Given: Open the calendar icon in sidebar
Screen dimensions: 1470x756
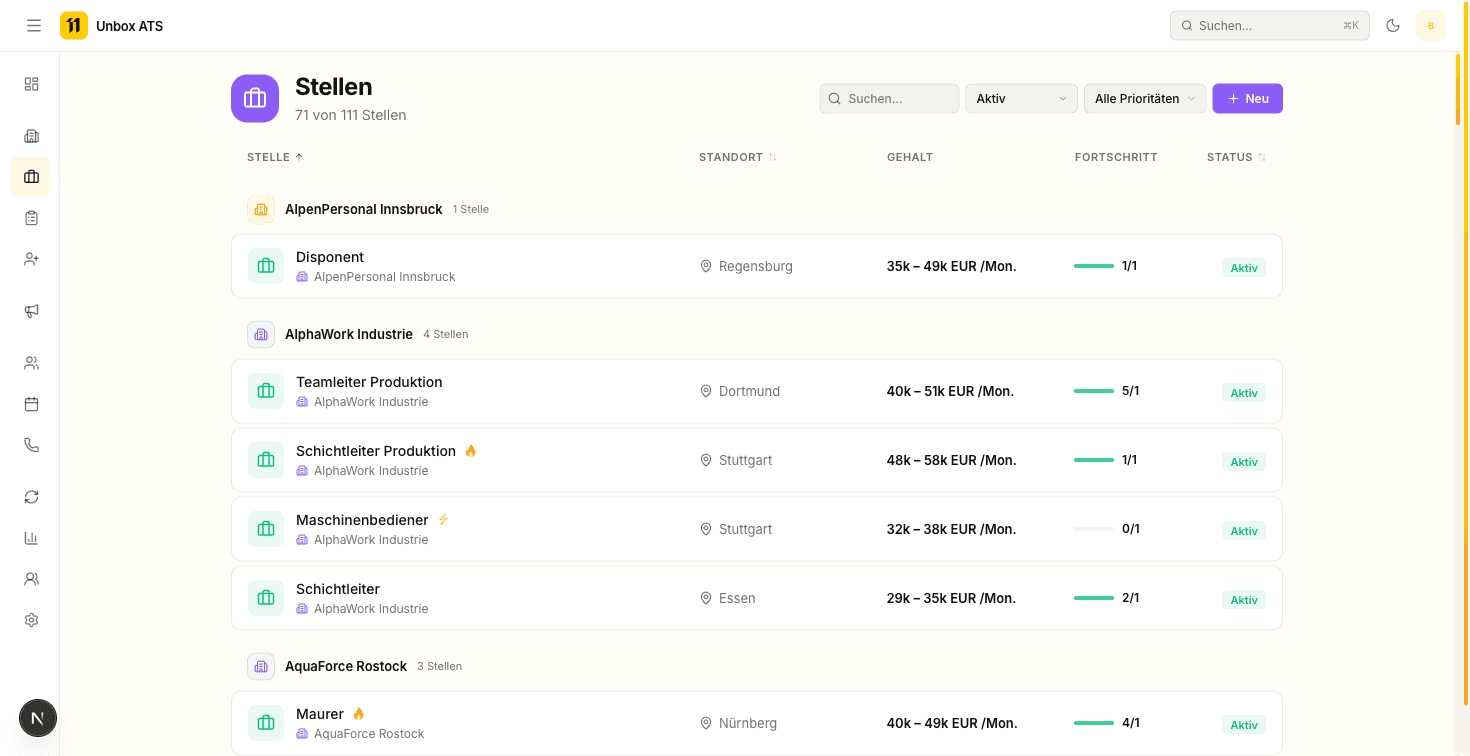Looking at the screenshot, I should (x=31, y=404).
